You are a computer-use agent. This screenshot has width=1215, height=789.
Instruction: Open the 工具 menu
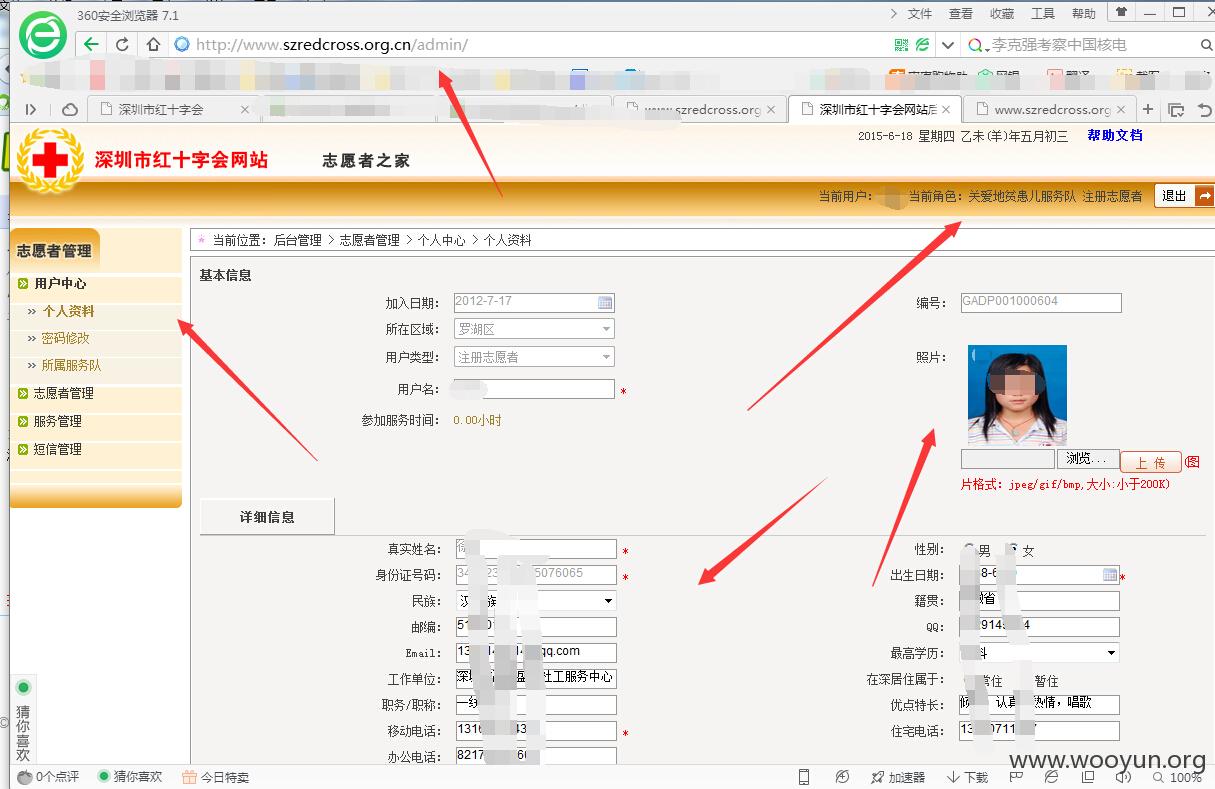[x=1043, y=13]
